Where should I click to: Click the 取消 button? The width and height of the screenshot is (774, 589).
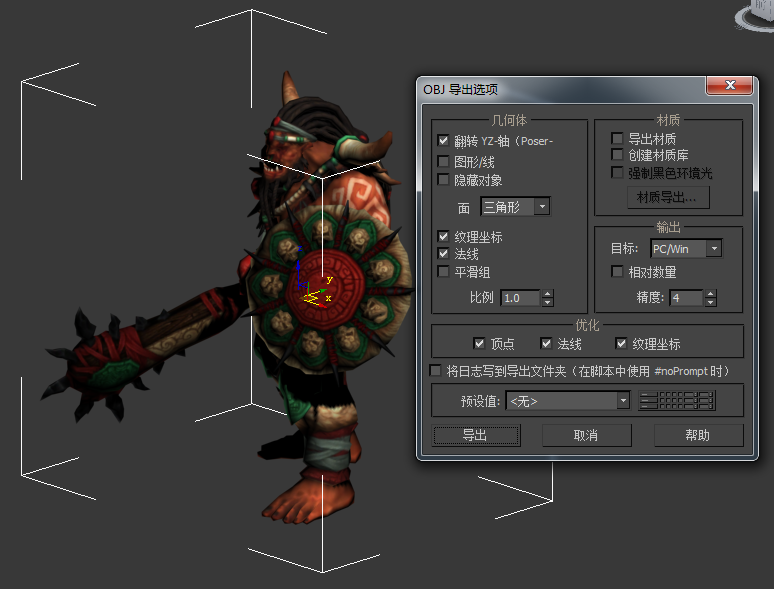tap(586, 435)
